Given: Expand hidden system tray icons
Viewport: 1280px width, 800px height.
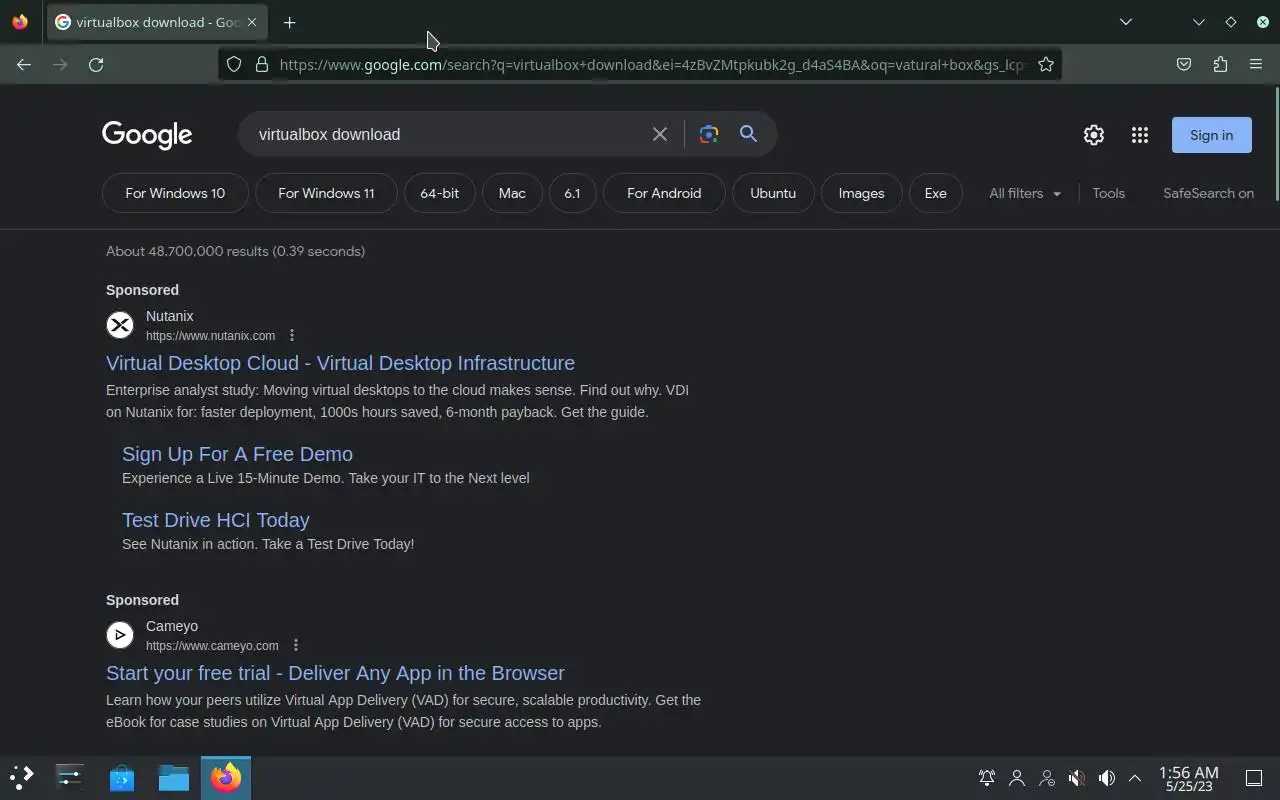Looking at the screenshot, I should point(1135,778).
